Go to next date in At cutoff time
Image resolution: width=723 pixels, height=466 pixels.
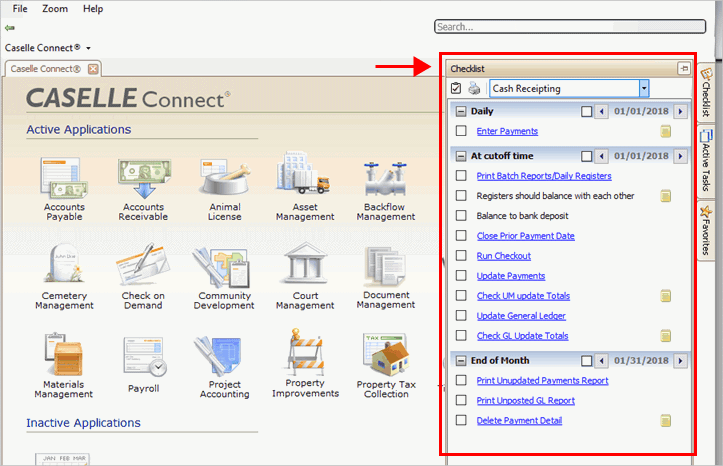[x=680, y=156]
